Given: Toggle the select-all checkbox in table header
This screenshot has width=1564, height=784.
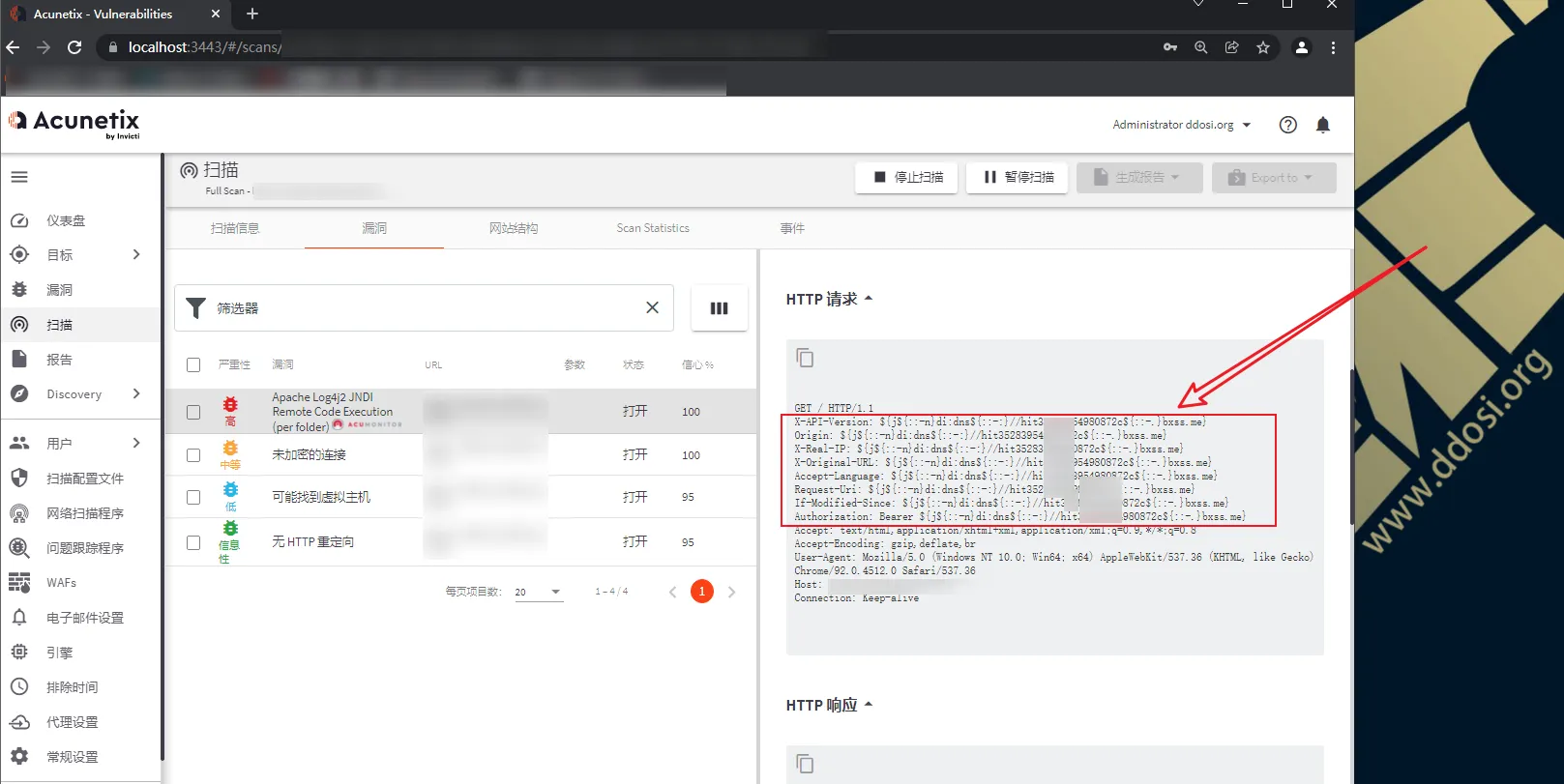Looking at the screenshot, I should (x=193, y=365).
